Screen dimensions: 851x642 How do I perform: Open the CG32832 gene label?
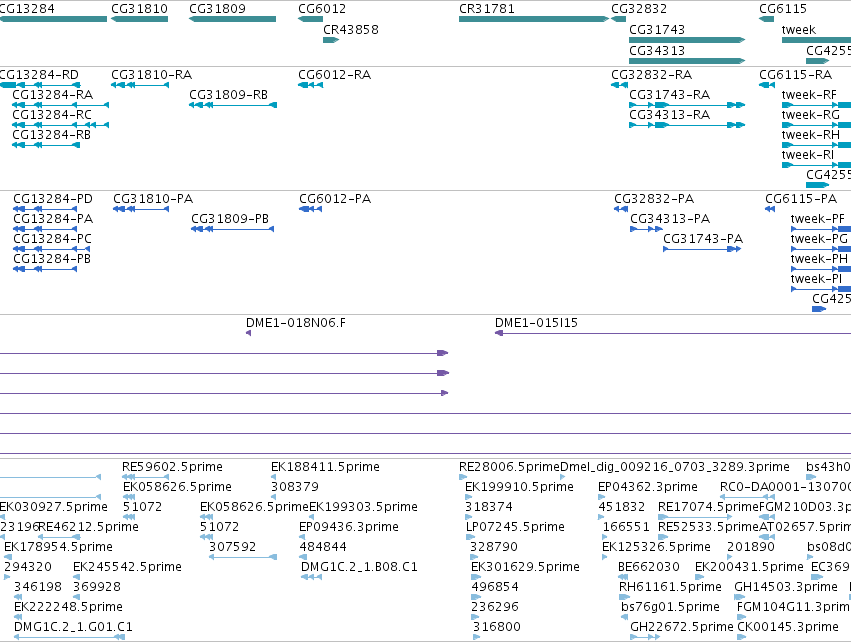click(x=639, y=9)
